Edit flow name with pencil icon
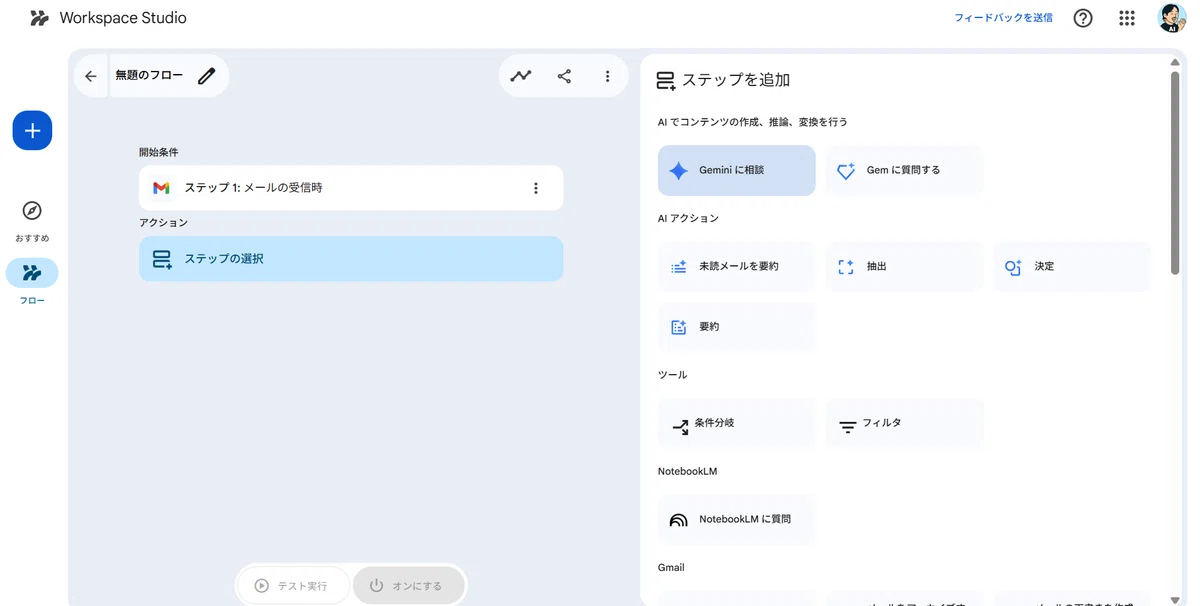1200x606 pixels. coord(207,76)
